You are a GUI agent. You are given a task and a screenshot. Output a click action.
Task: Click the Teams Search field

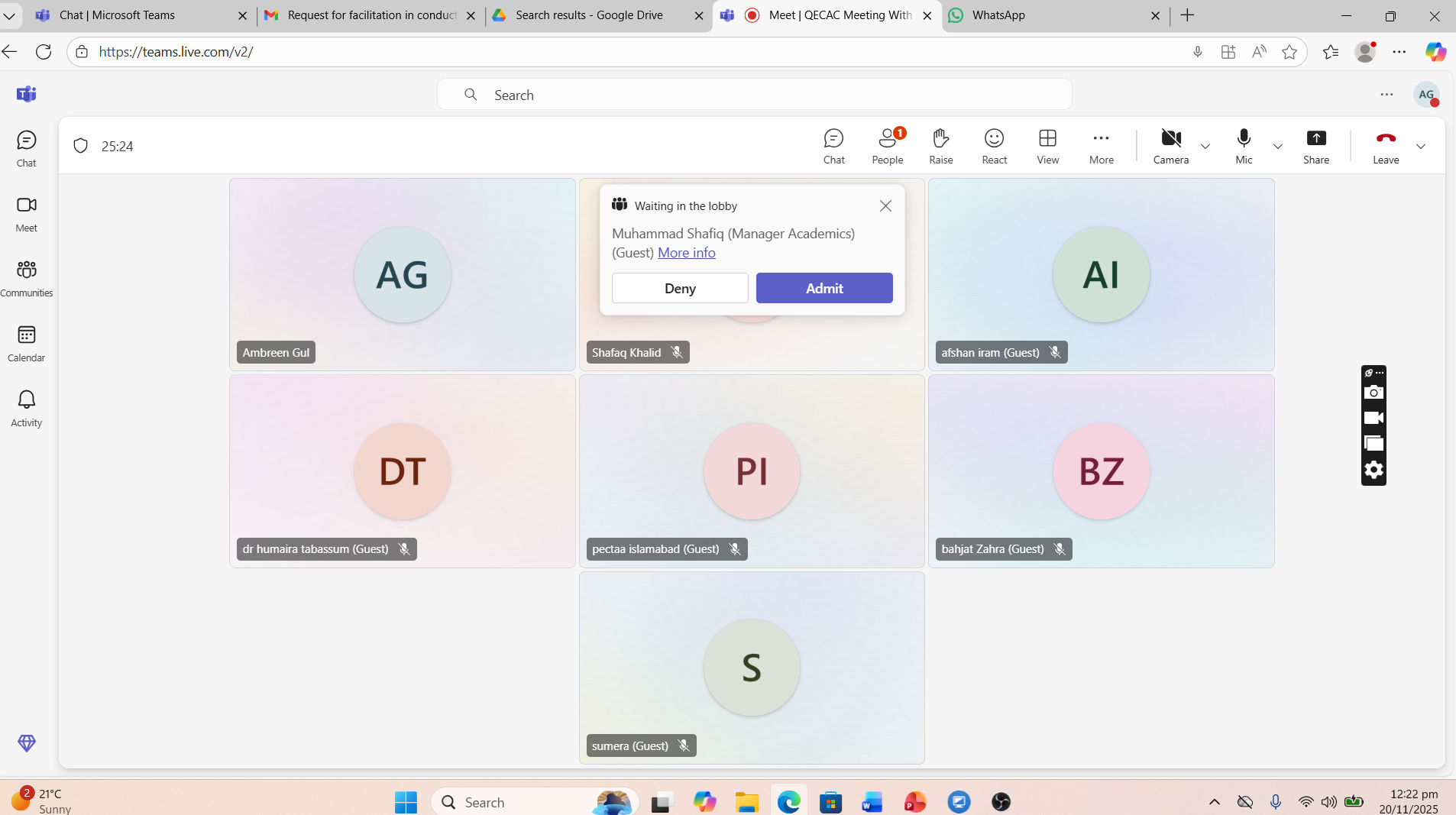click(754, 95)
